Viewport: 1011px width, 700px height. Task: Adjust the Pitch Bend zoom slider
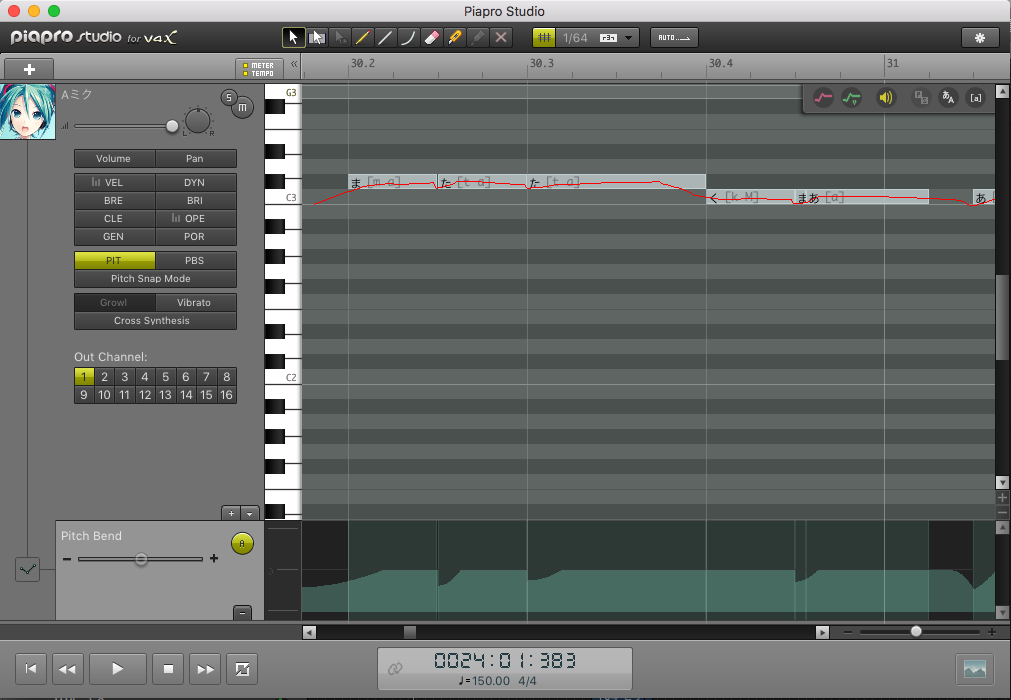point(141,559)
